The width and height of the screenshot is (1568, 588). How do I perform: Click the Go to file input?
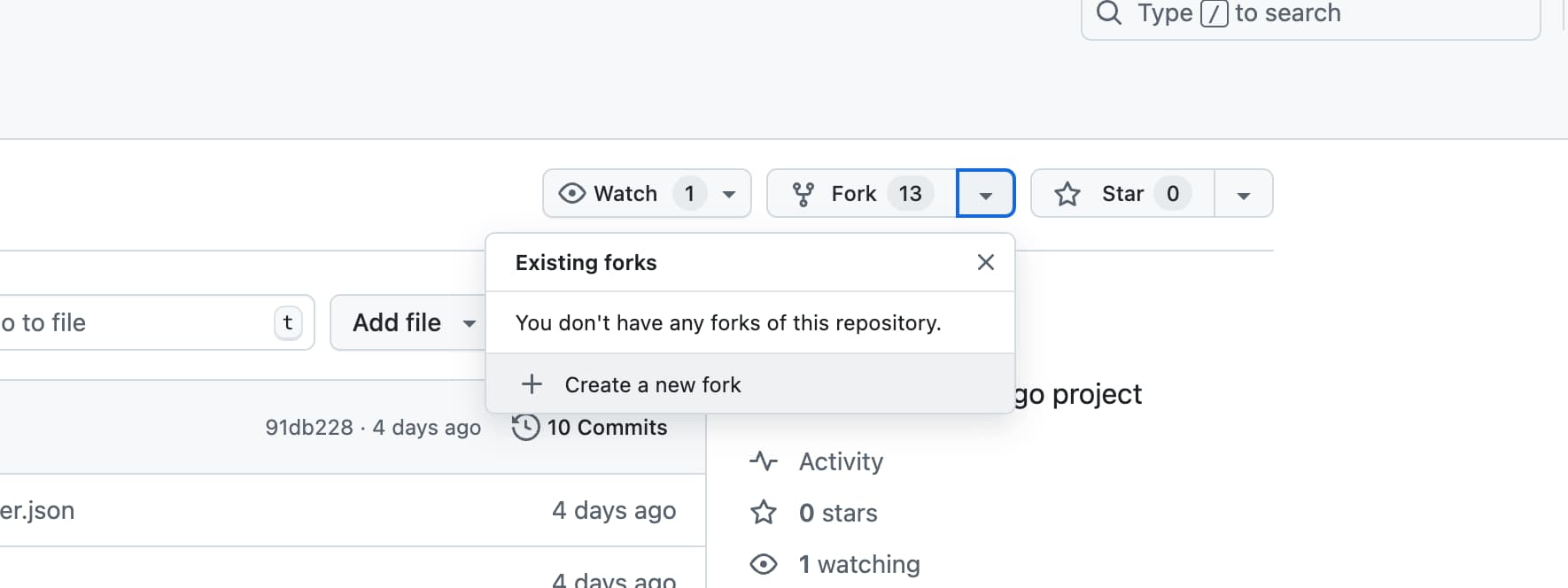[133, 322]
